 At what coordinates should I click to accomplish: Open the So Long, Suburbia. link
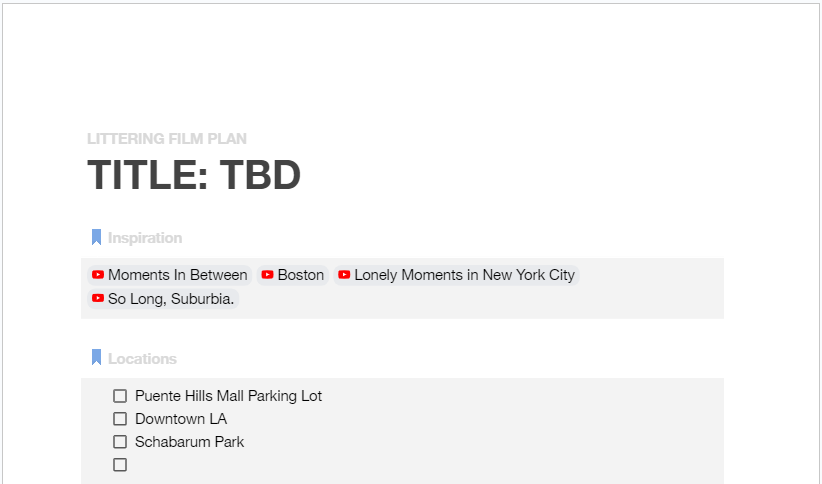(171, 298)
